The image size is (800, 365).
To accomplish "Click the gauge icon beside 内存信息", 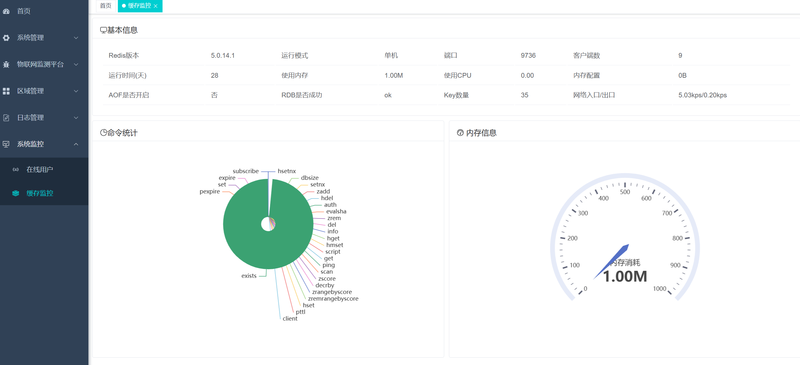I will [460, 133].
